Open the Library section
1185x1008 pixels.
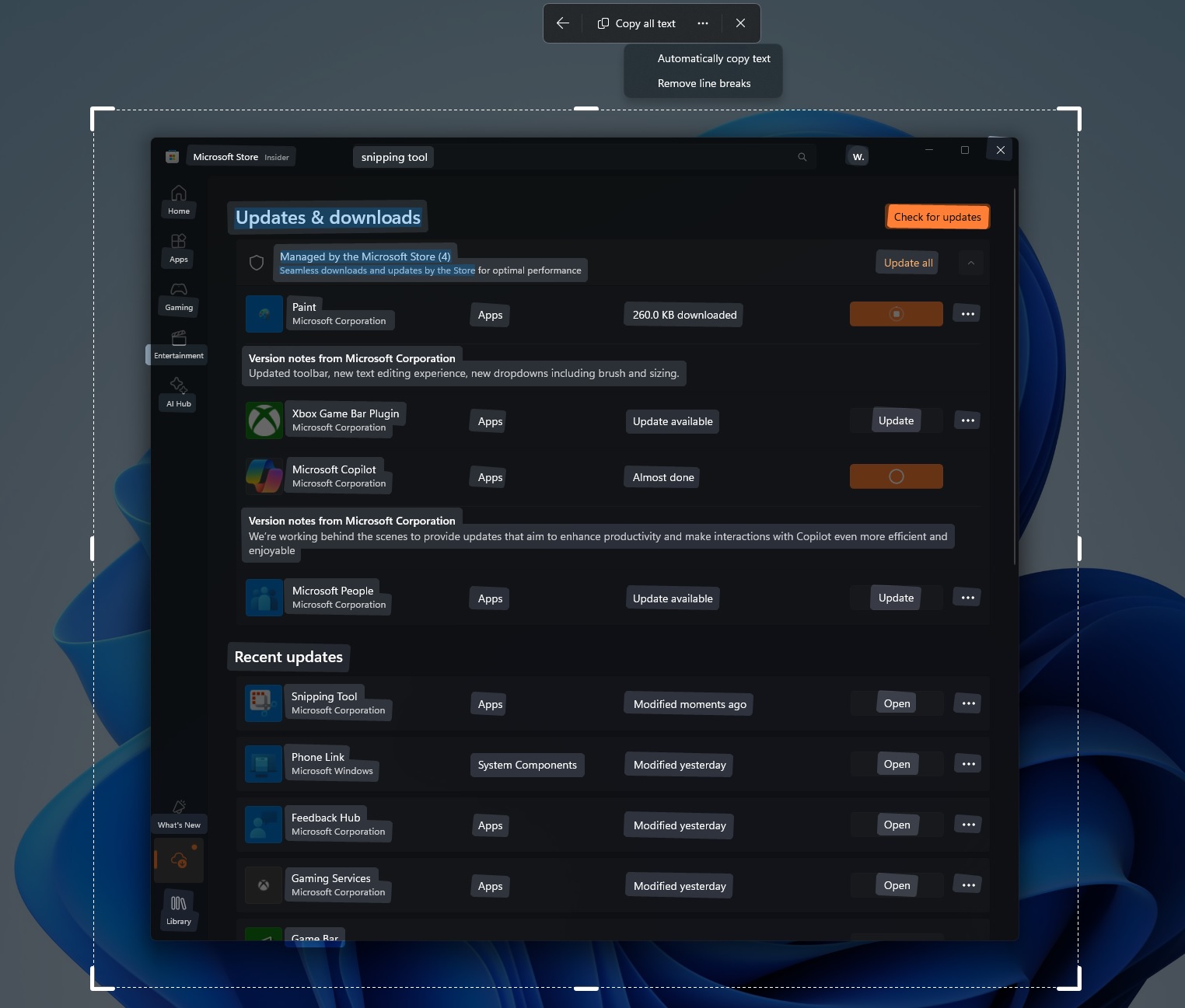178,909
